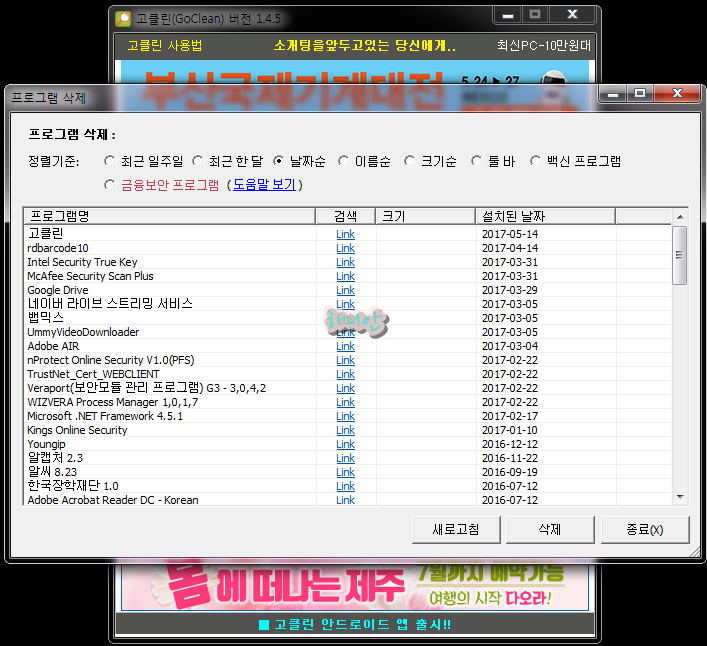The image size is (707, 646).
Task: Open Link for nProtect Online Security row
Action: (x=345, y=360)
